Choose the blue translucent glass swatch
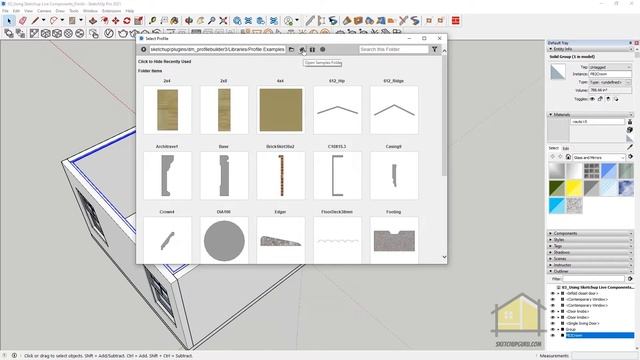640x360 pixels. (609, 171)
